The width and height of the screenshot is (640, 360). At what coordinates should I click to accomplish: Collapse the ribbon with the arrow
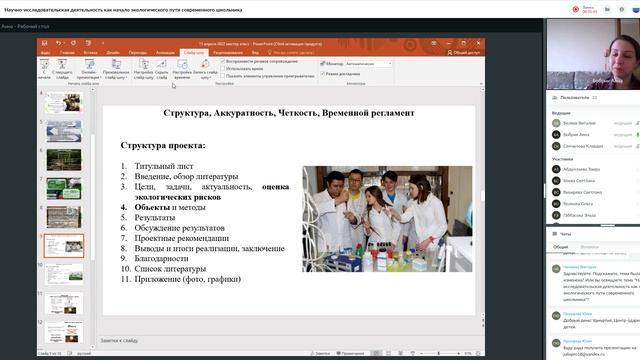[481, 83]
